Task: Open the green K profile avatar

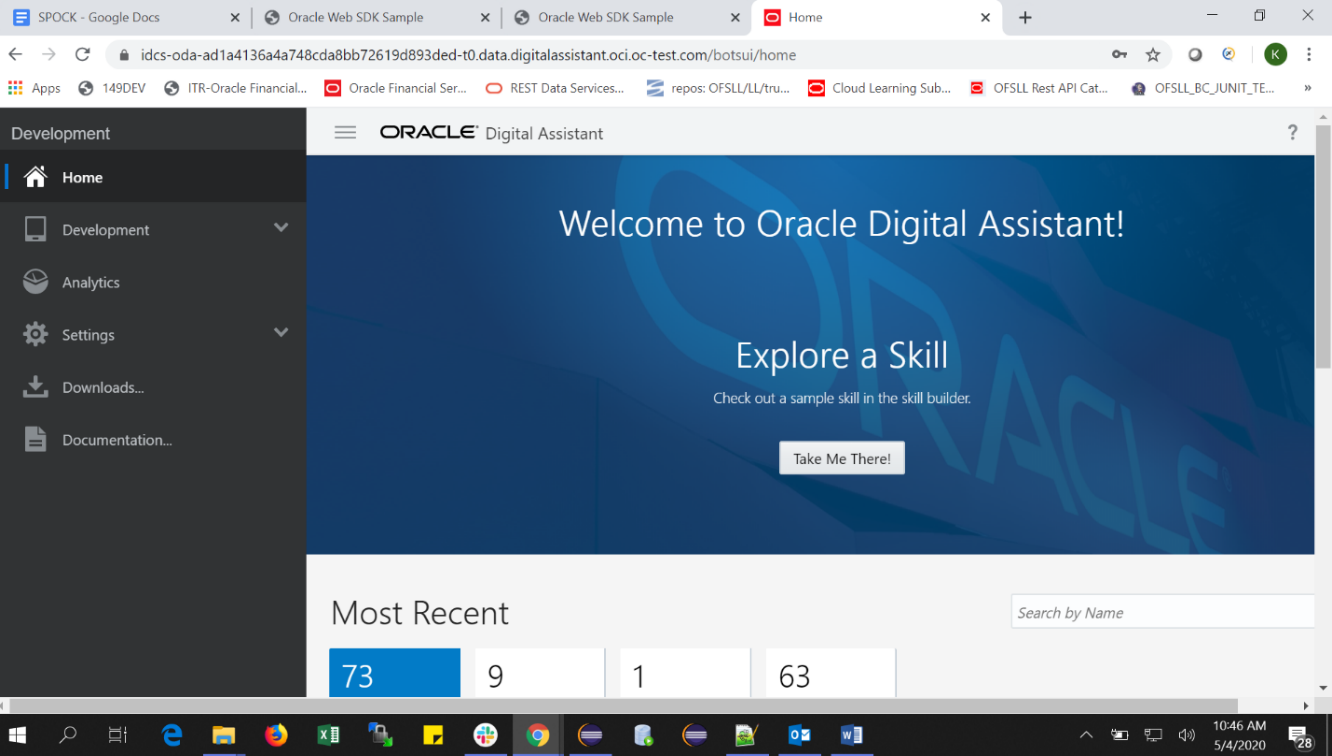Action: (x=1275, y=55)
